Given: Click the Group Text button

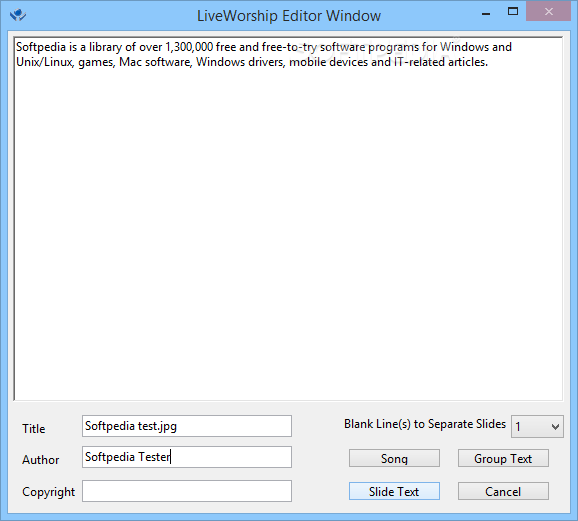Looking at the screenshot, I should (503, 458).
